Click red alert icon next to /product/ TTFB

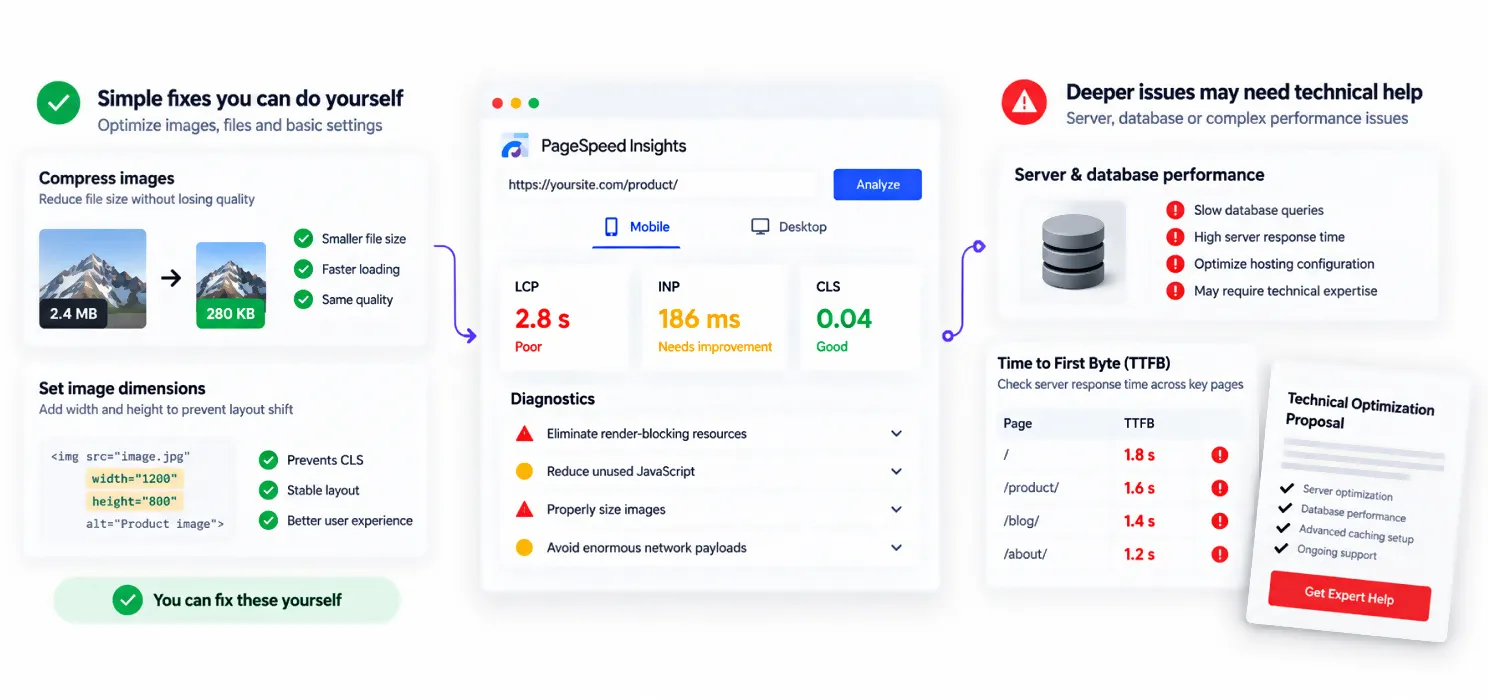1219,488
